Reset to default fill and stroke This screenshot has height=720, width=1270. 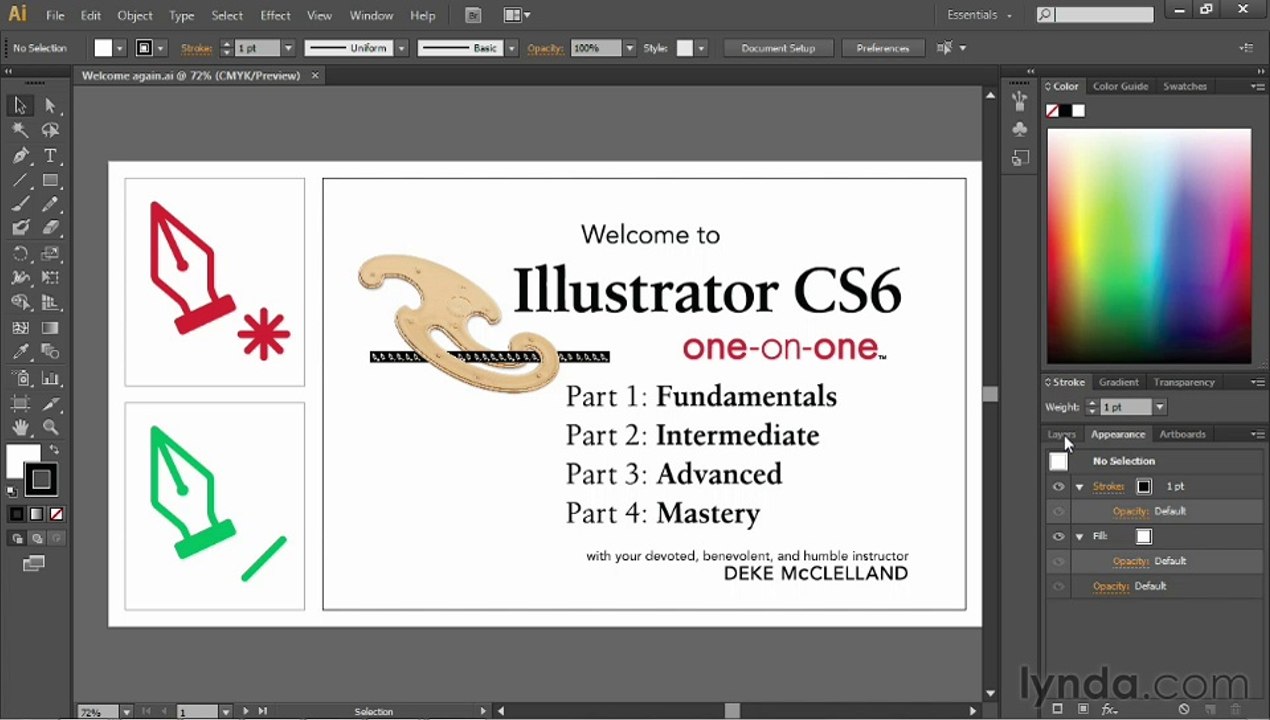click(12, 492)
